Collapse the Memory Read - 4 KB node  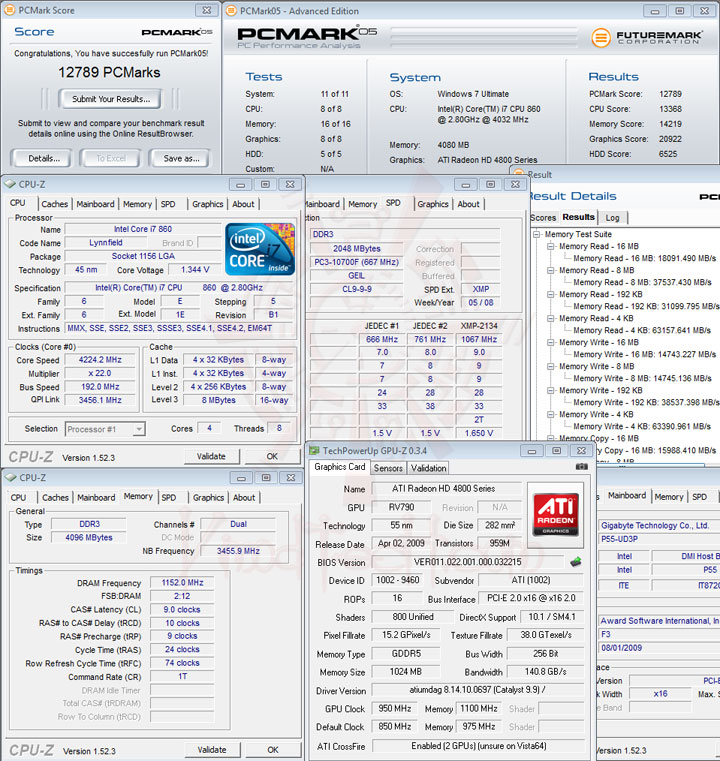551,318
